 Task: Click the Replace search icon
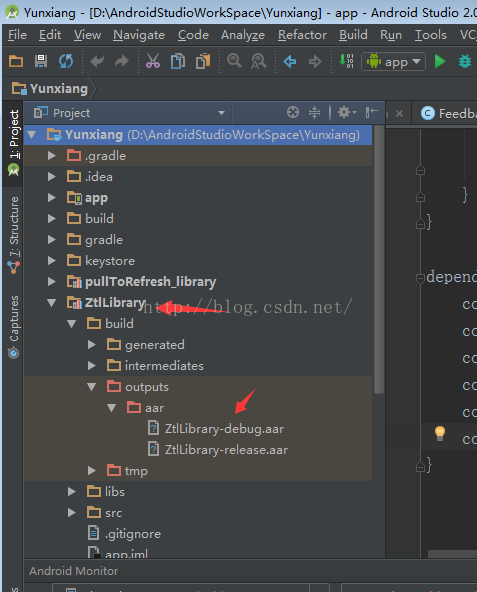pos(259,61)
